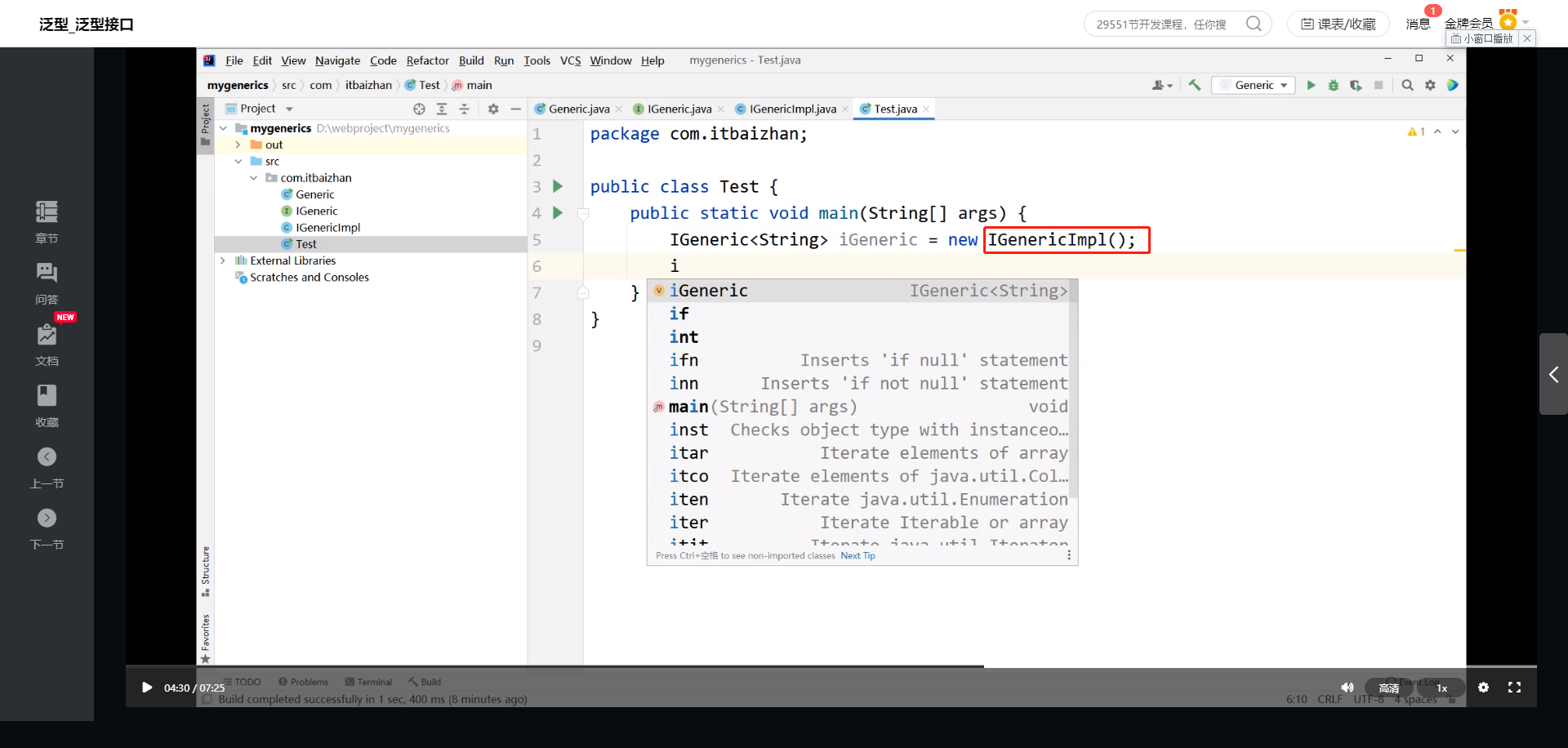Change the 1x playback speed

1442,688
